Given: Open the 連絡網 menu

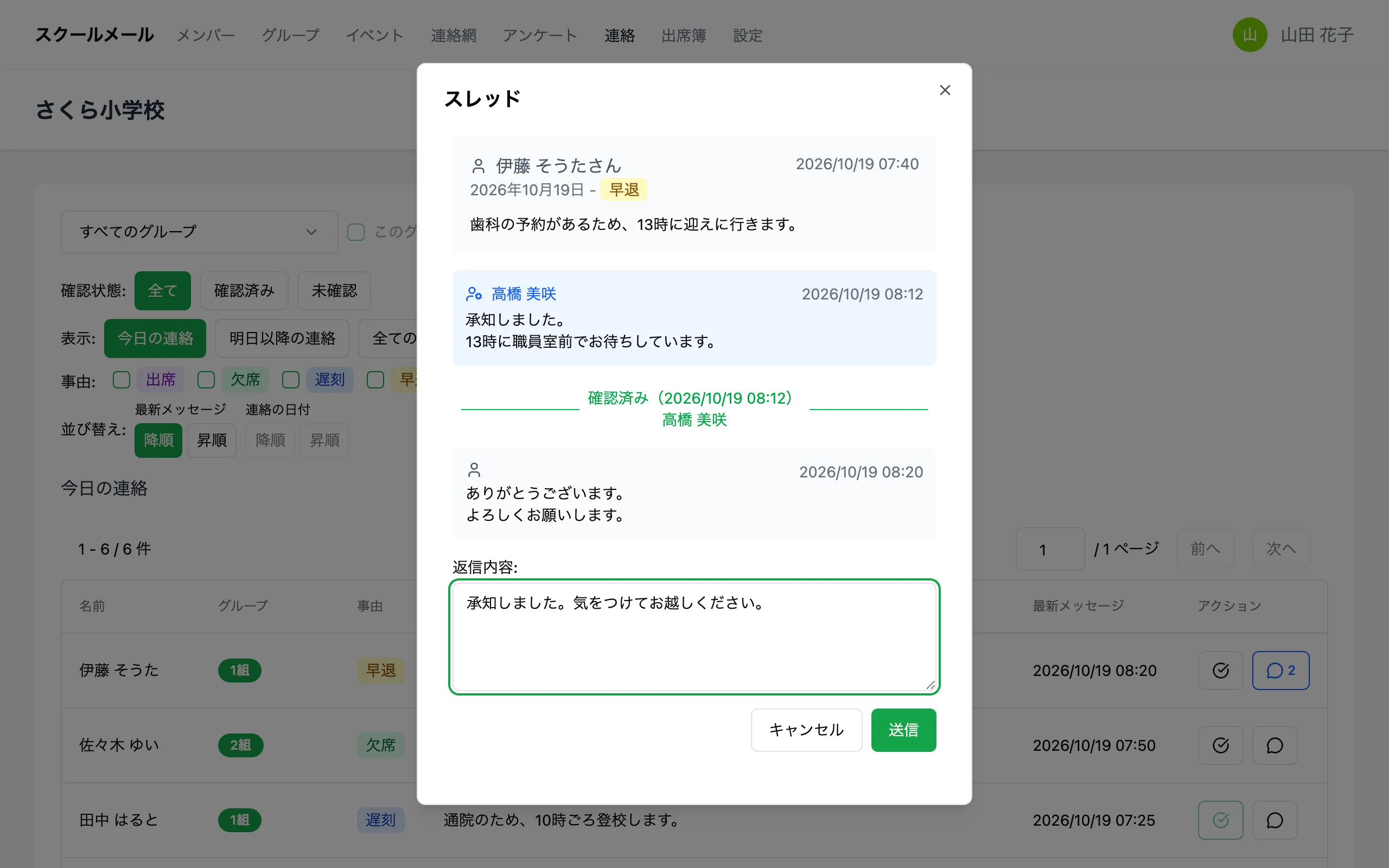Looking at the screenshot, I should click(x=454, y=36).
